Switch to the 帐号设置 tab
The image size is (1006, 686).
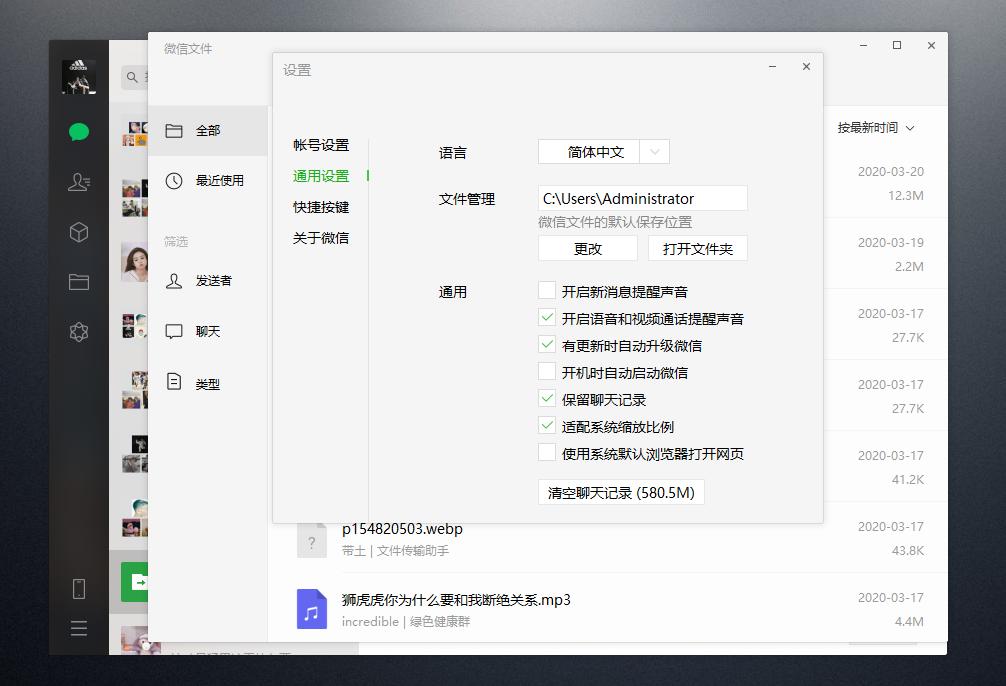323,144
